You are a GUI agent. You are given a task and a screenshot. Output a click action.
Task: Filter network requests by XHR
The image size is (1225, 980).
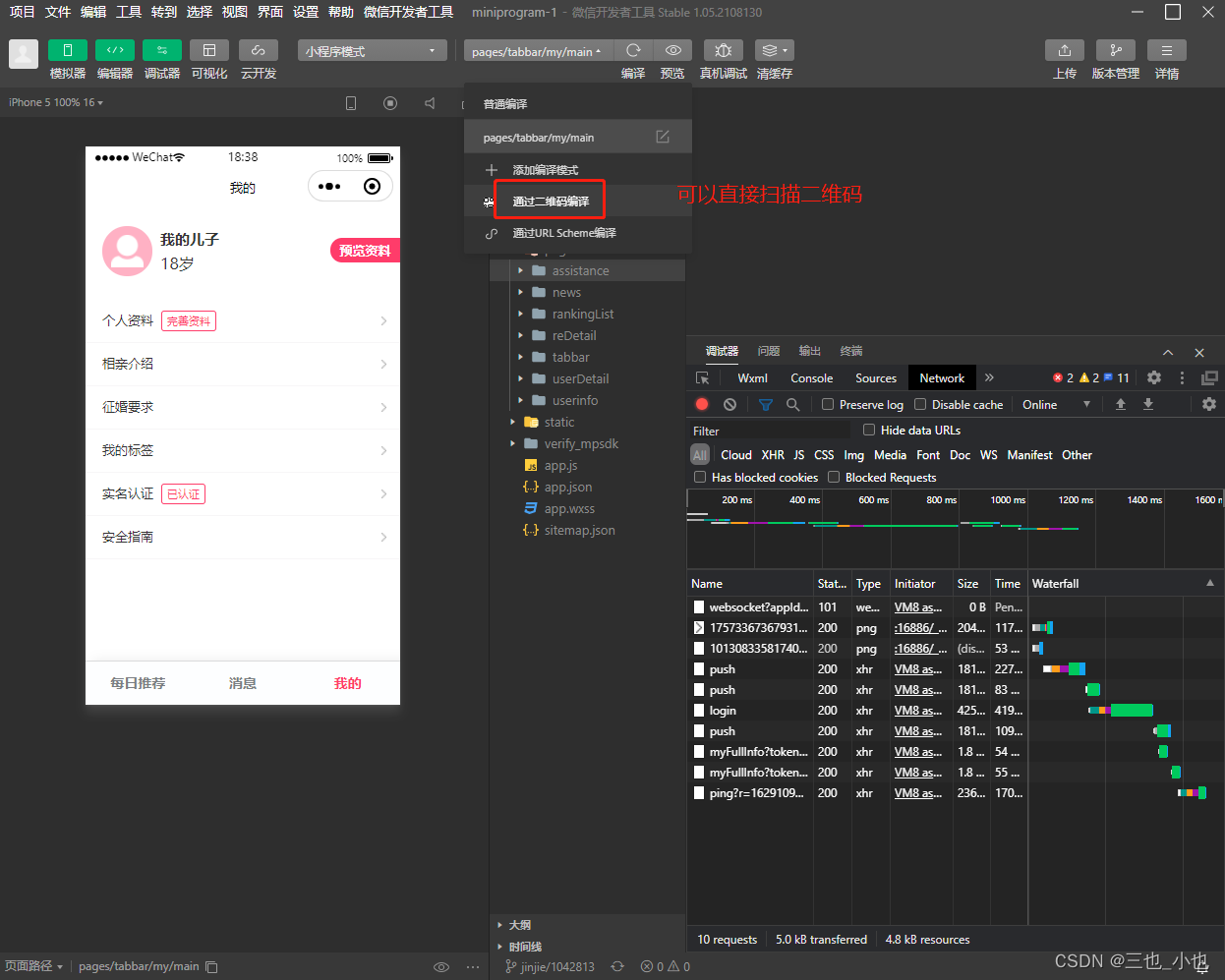tap(773, 455)
